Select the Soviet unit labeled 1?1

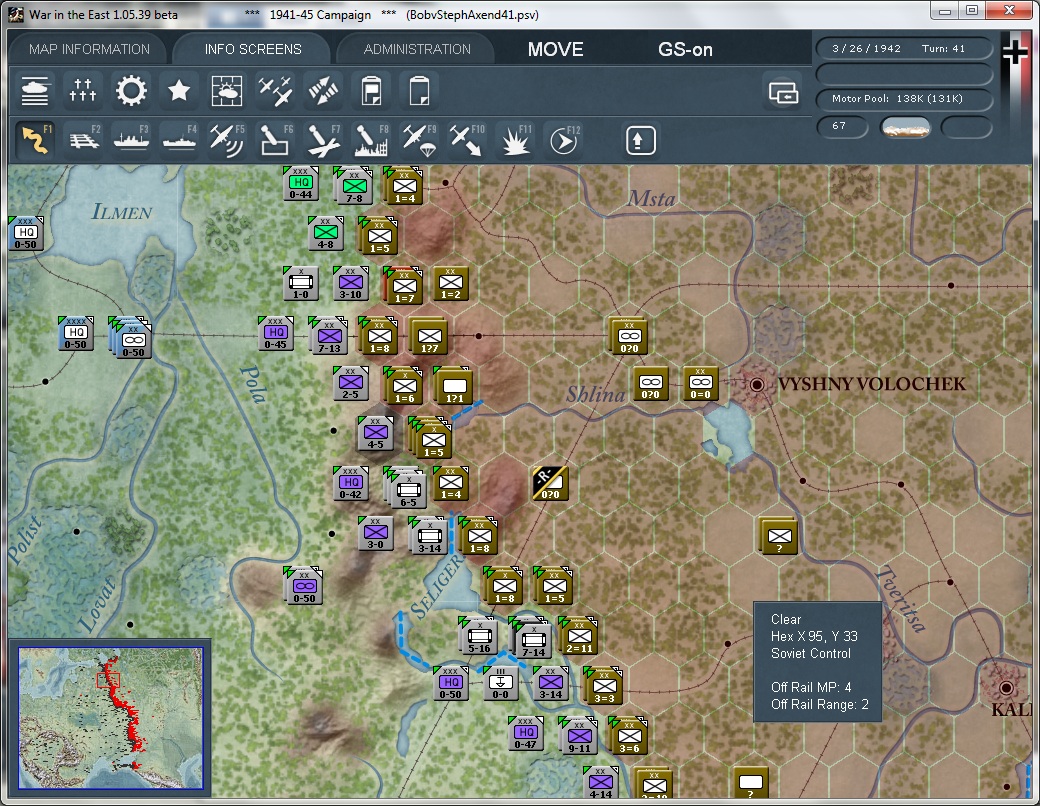click(x=453, y=385)
